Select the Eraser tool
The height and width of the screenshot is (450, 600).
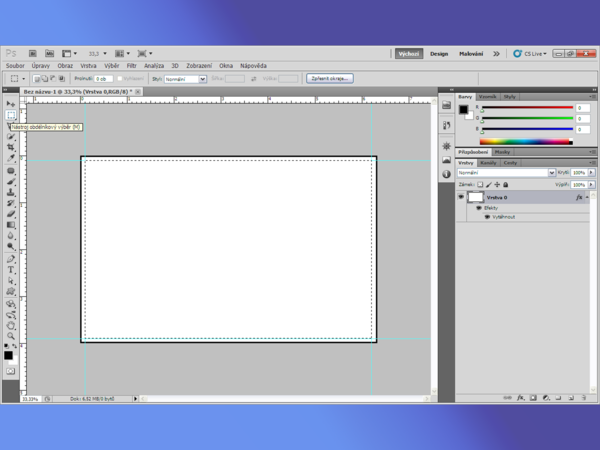coord(11,214)
